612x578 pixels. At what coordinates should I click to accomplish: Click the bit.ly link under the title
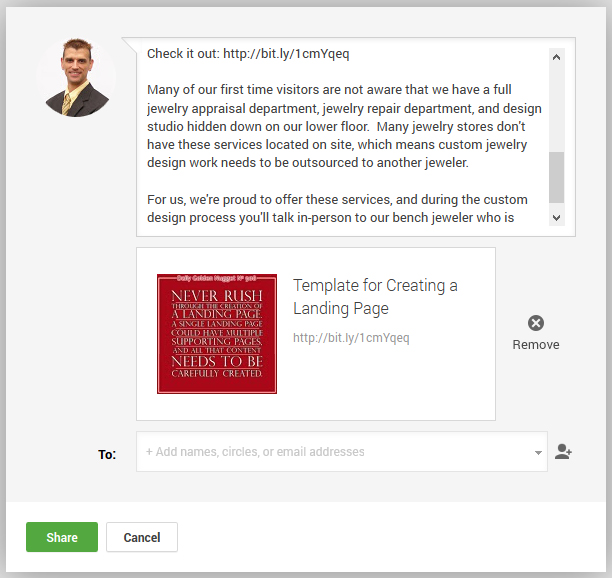click(x=351, y=338)
